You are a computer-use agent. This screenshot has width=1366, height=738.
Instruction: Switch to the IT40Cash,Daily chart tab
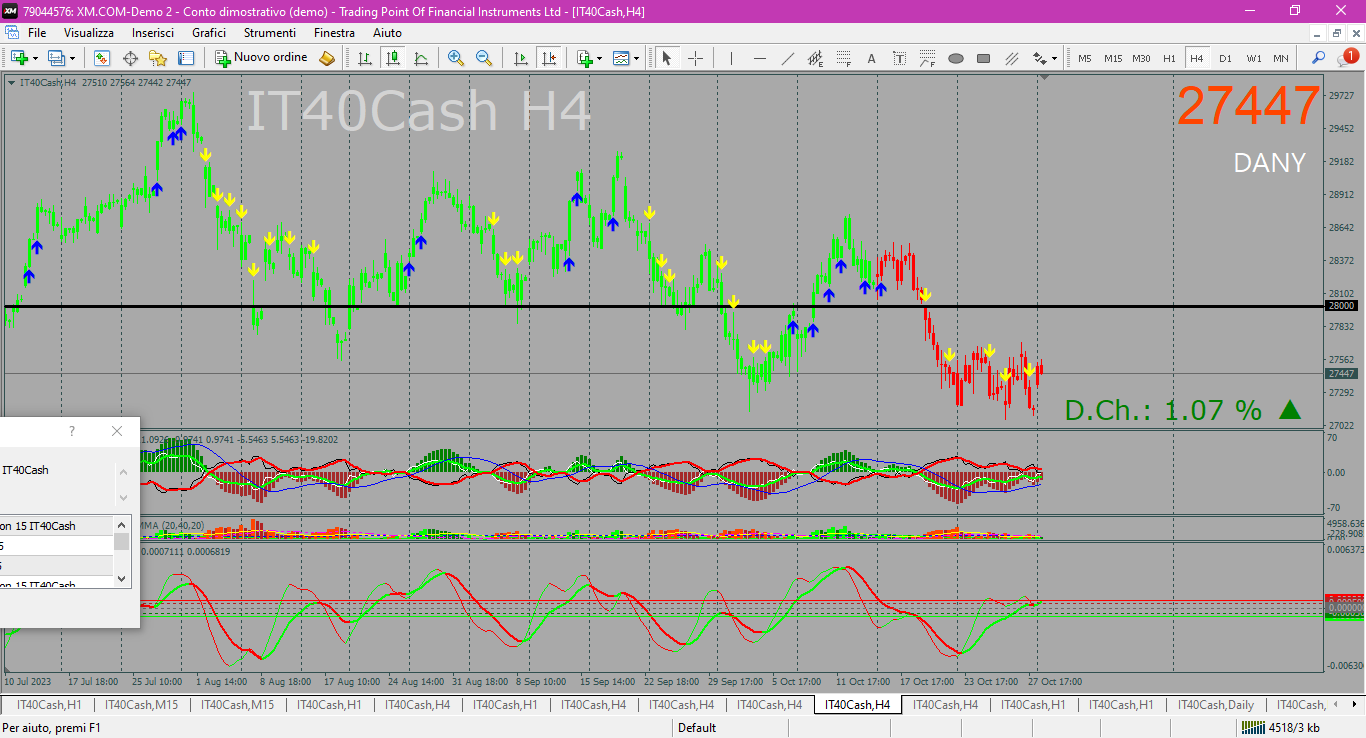[x=1214, y=705]
